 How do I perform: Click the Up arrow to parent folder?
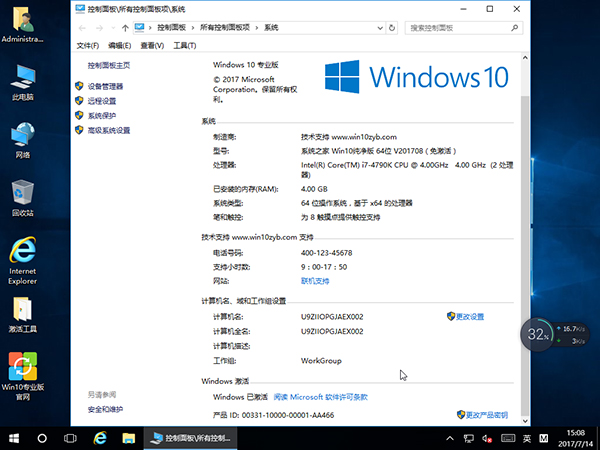pos(125,28)
